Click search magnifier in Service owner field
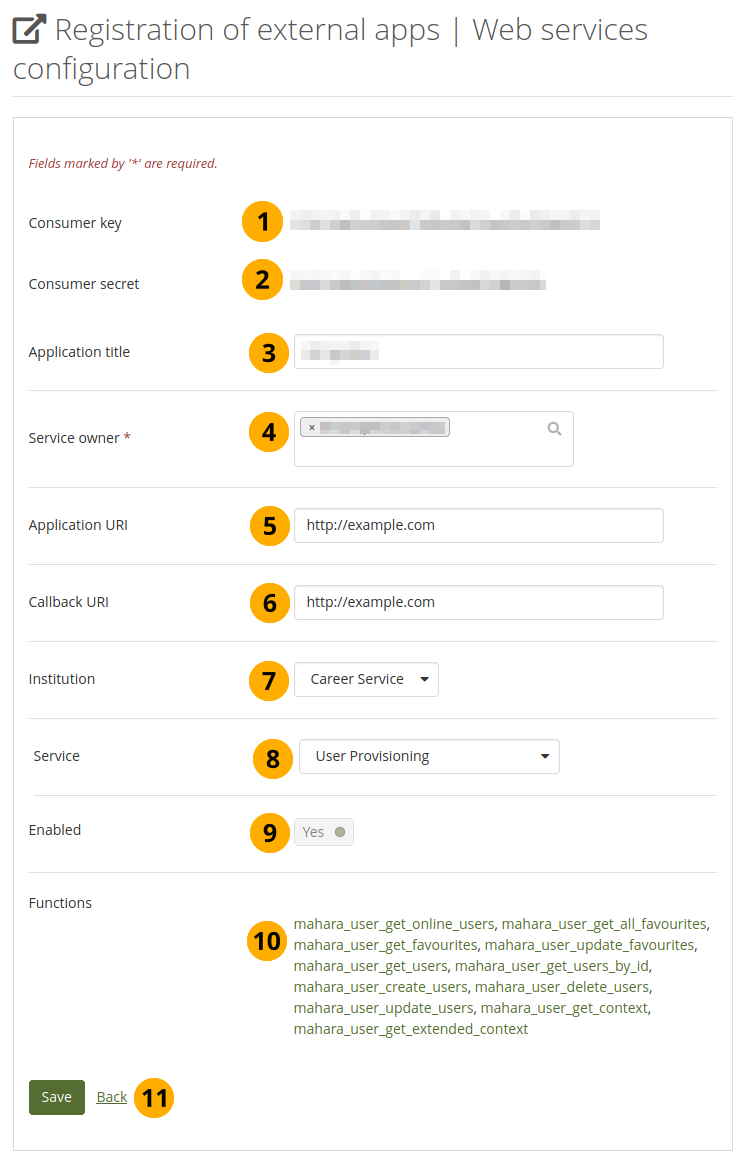This screenshot has width=743, height=1161. [x=554, y=429]
